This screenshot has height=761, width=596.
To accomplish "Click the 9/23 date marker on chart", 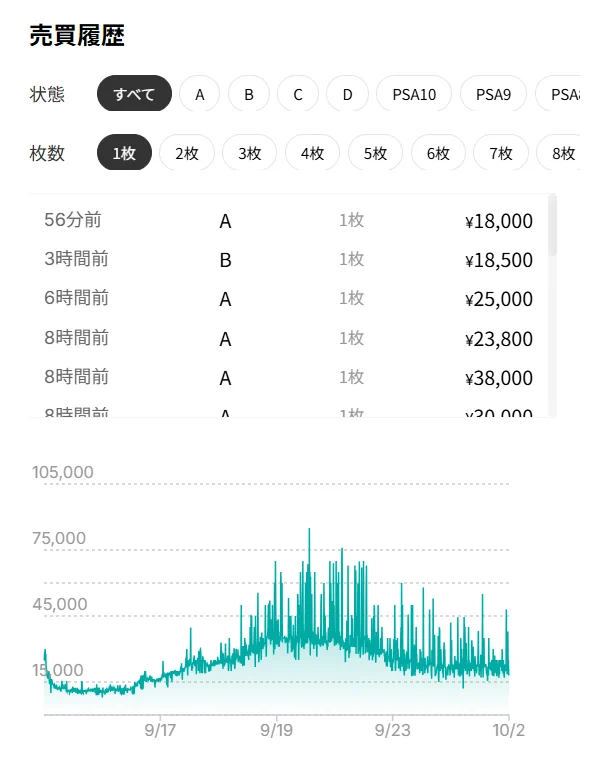I will pyautogui.click(x=392, y=730).
